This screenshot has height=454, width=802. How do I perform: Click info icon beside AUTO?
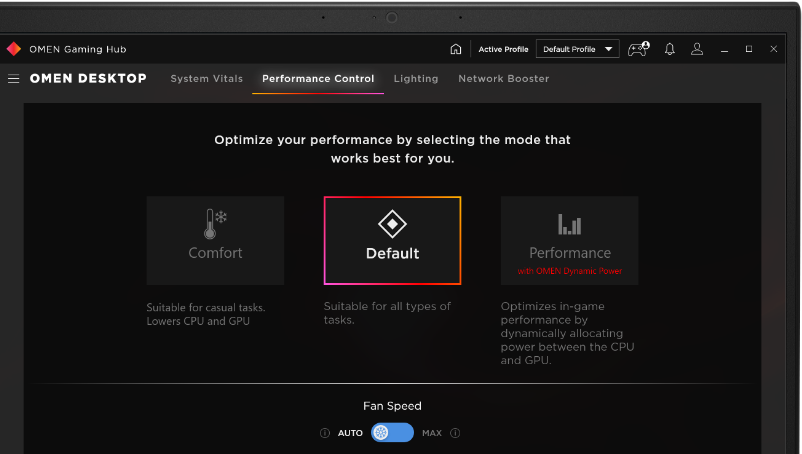coord(325,433)
